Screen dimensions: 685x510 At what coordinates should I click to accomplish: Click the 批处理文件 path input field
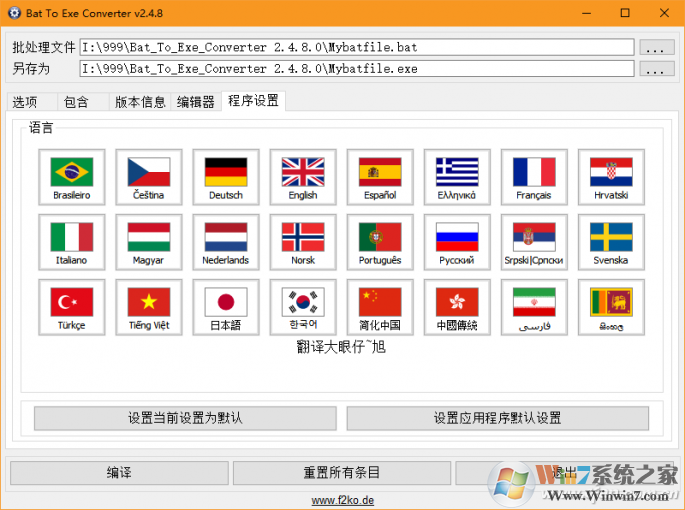[x=357, y=47]
